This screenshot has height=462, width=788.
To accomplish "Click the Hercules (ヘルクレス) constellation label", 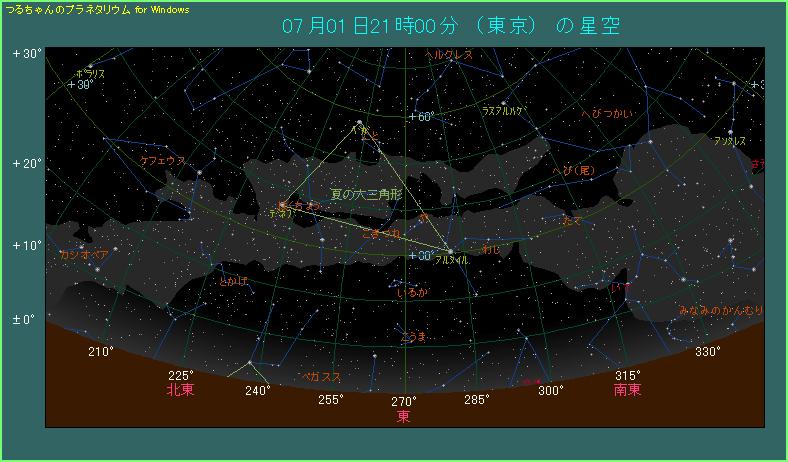I will coord(448,55).
